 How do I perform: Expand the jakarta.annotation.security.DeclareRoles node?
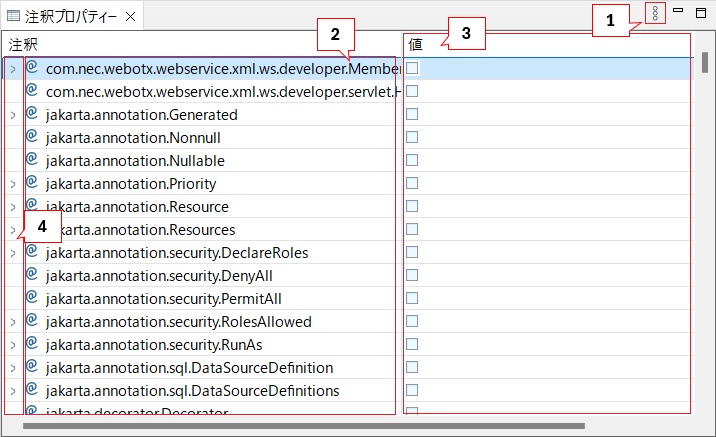pos(13,253)
